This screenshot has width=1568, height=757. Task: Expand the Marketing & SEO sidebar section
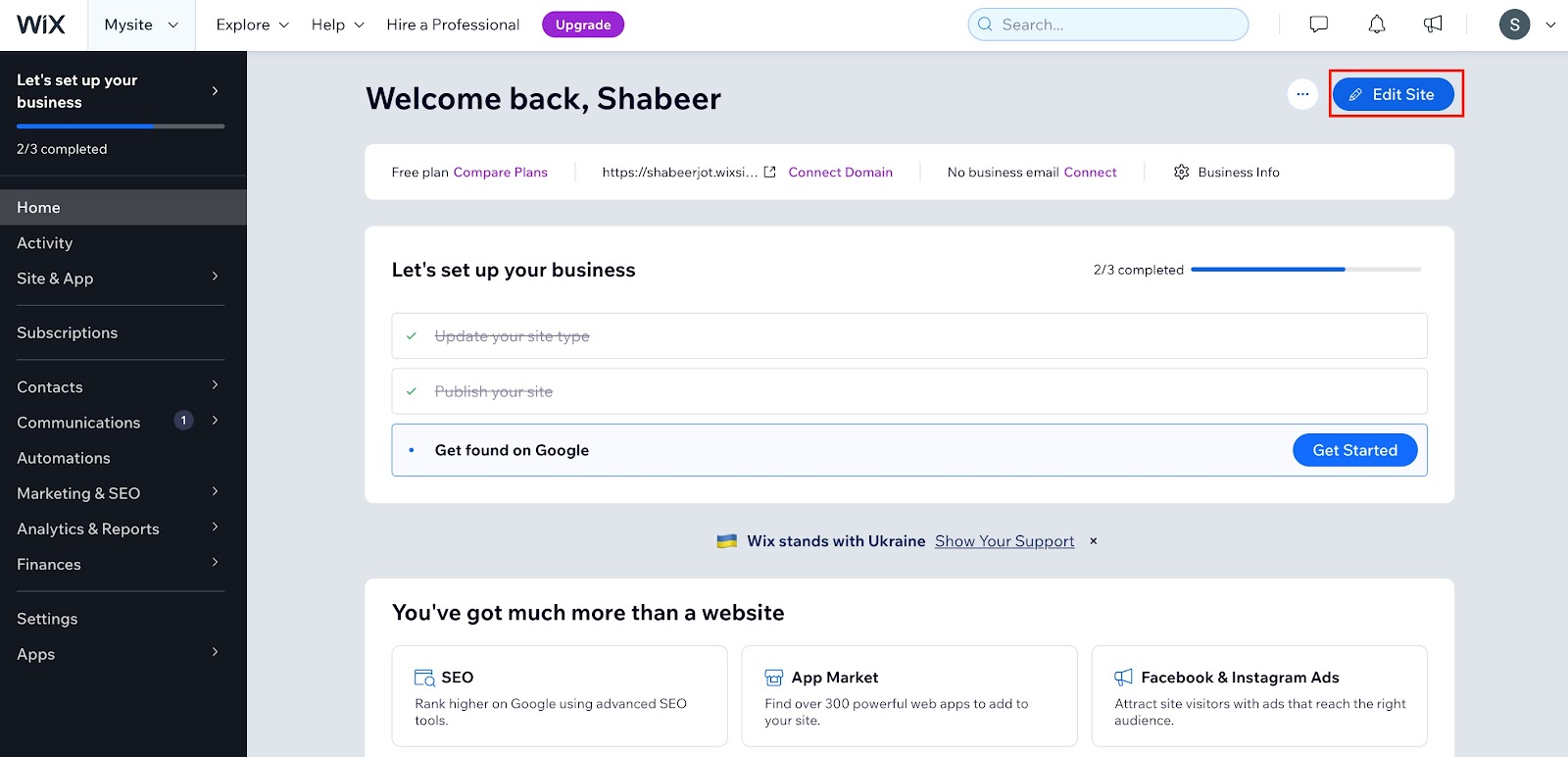pyautogui.click(x=118, y=493)
